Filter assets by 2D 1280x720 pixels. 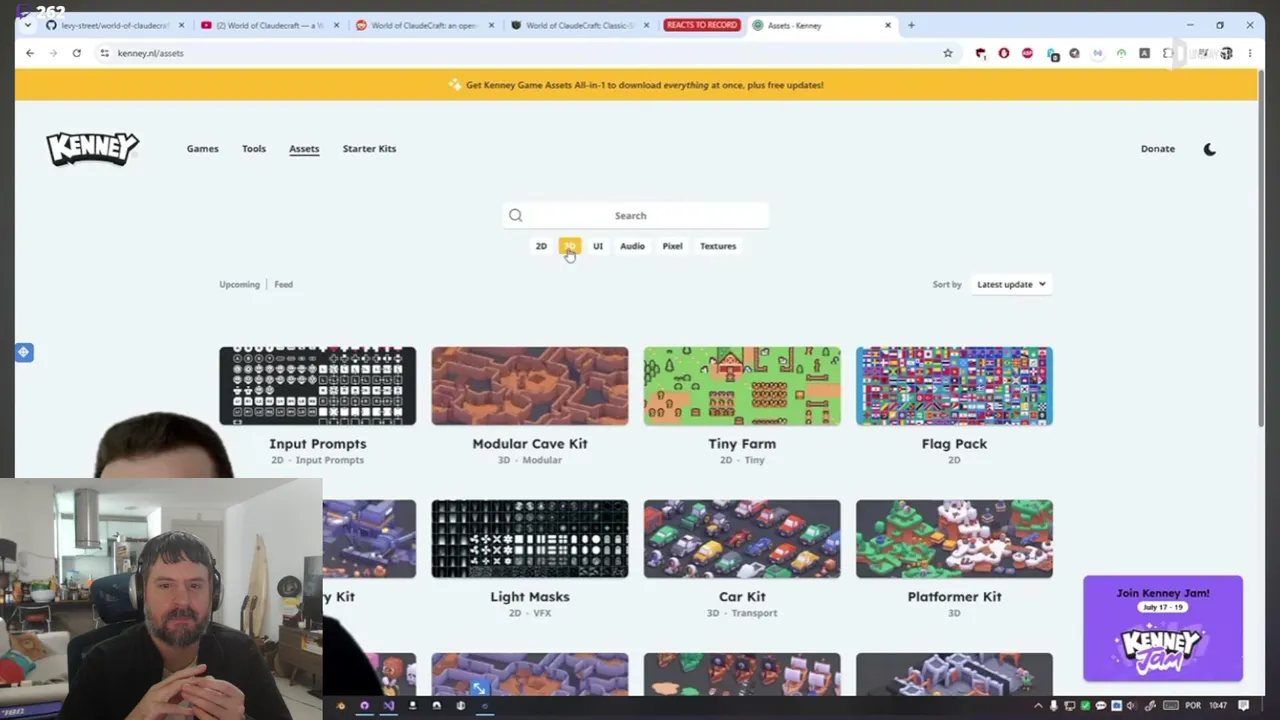[x=541, y=246]
